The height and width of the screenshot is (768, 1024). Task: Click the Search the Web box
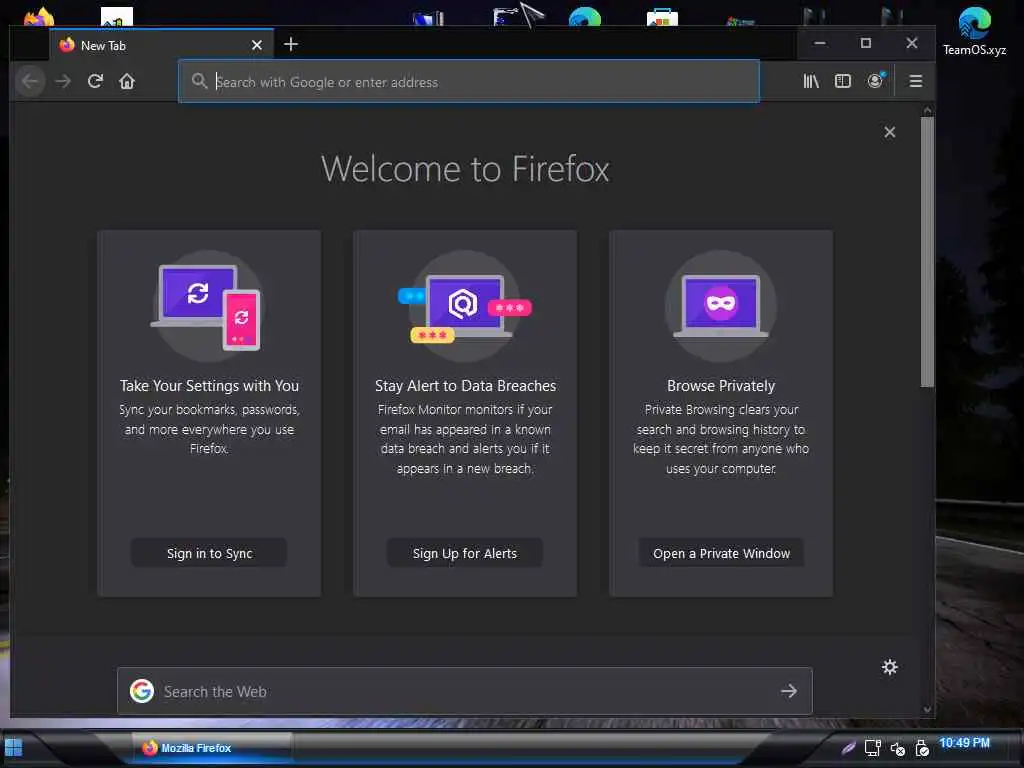point(465,691)
